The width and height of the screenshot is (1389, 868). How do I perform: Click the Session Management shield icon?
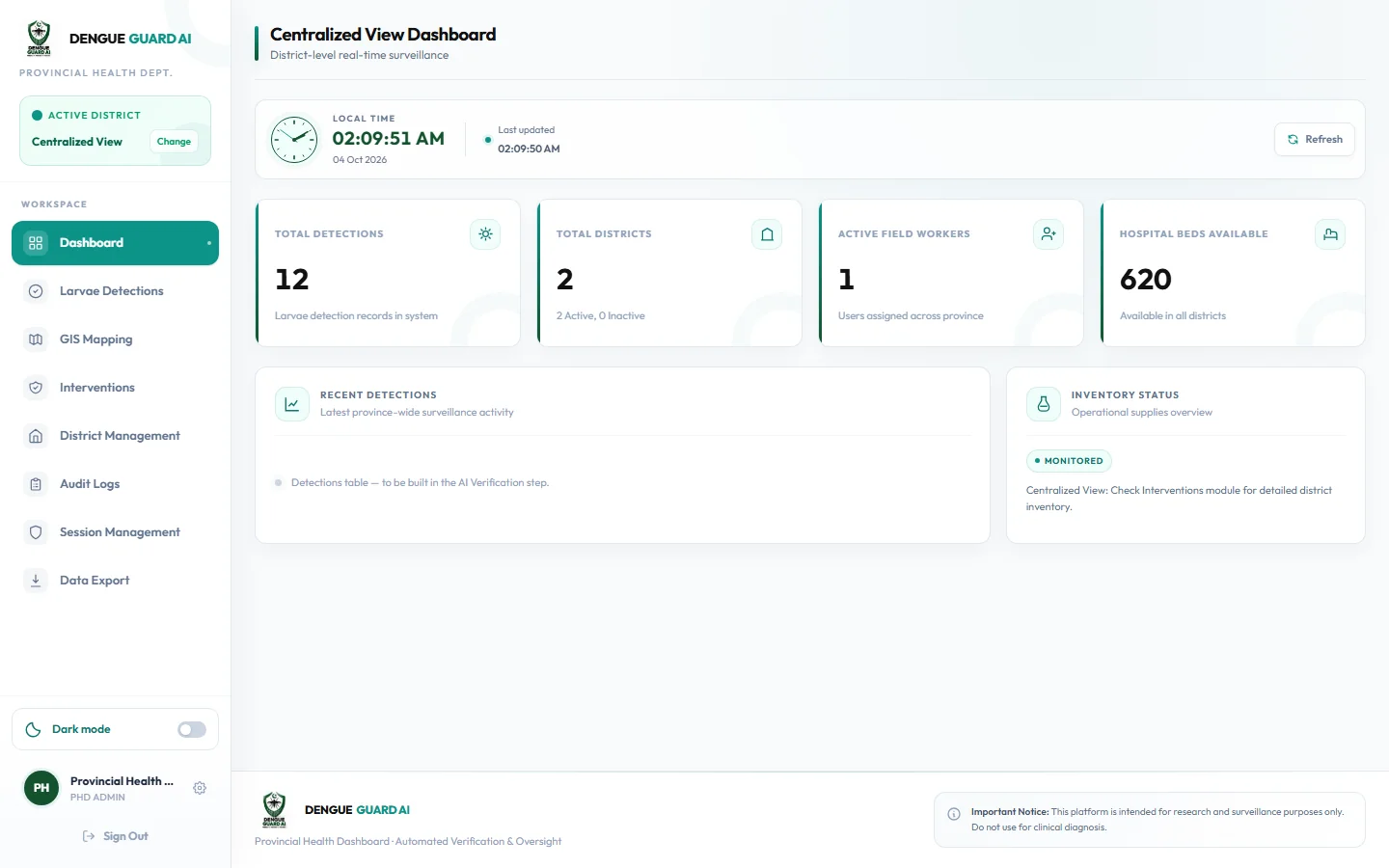pos(36,532)
